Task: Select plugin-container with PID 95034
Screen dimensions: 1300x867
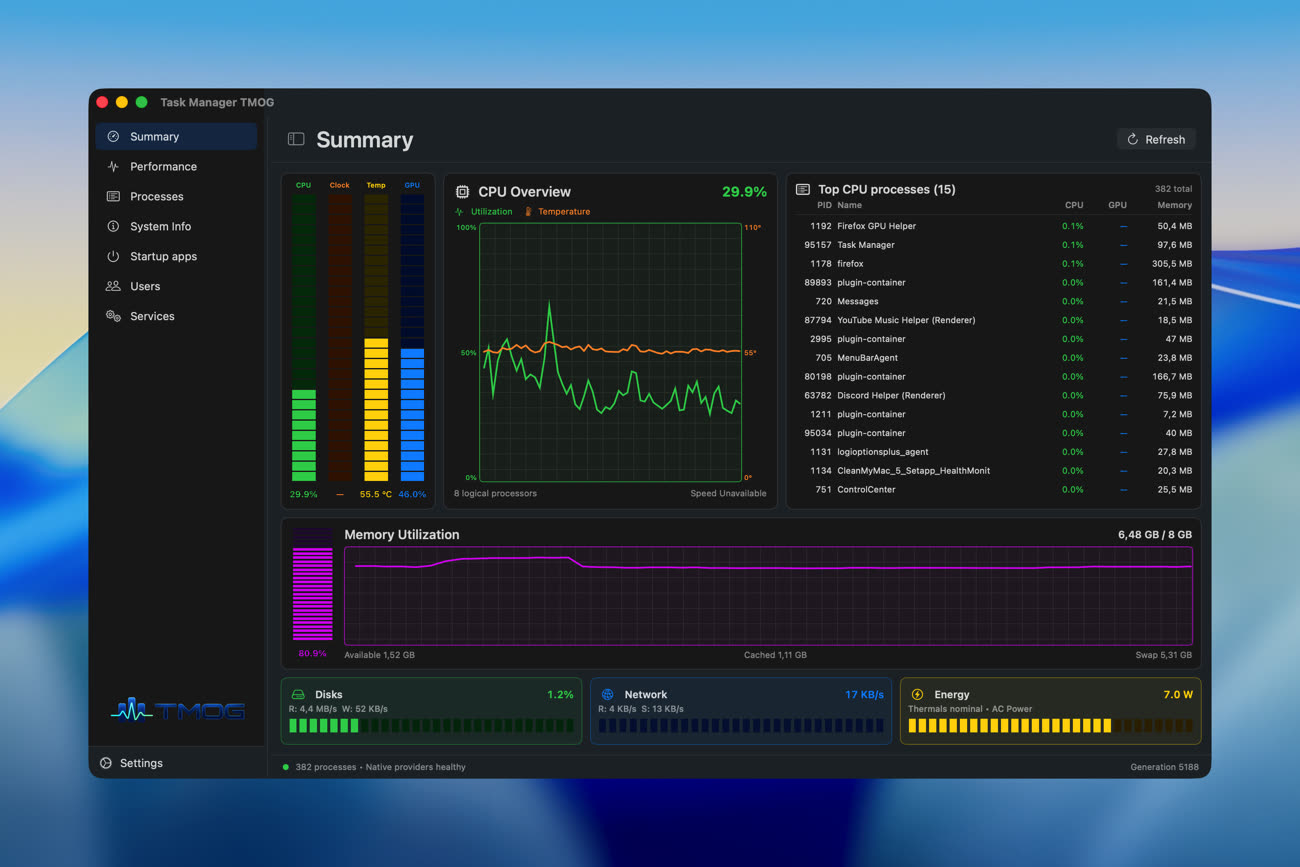Action: coord(994,433)
